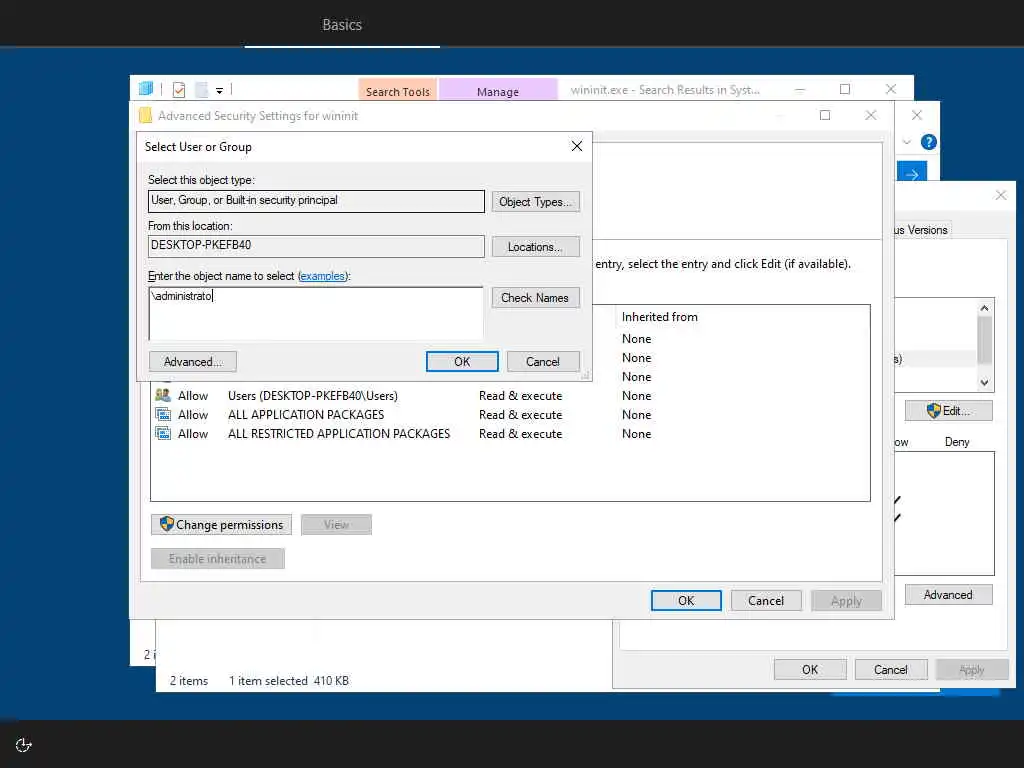The width and height of the screenshot is (1024, 768).
Task: Cancel the wininit Properties window
Action: [x=891, y=669]
